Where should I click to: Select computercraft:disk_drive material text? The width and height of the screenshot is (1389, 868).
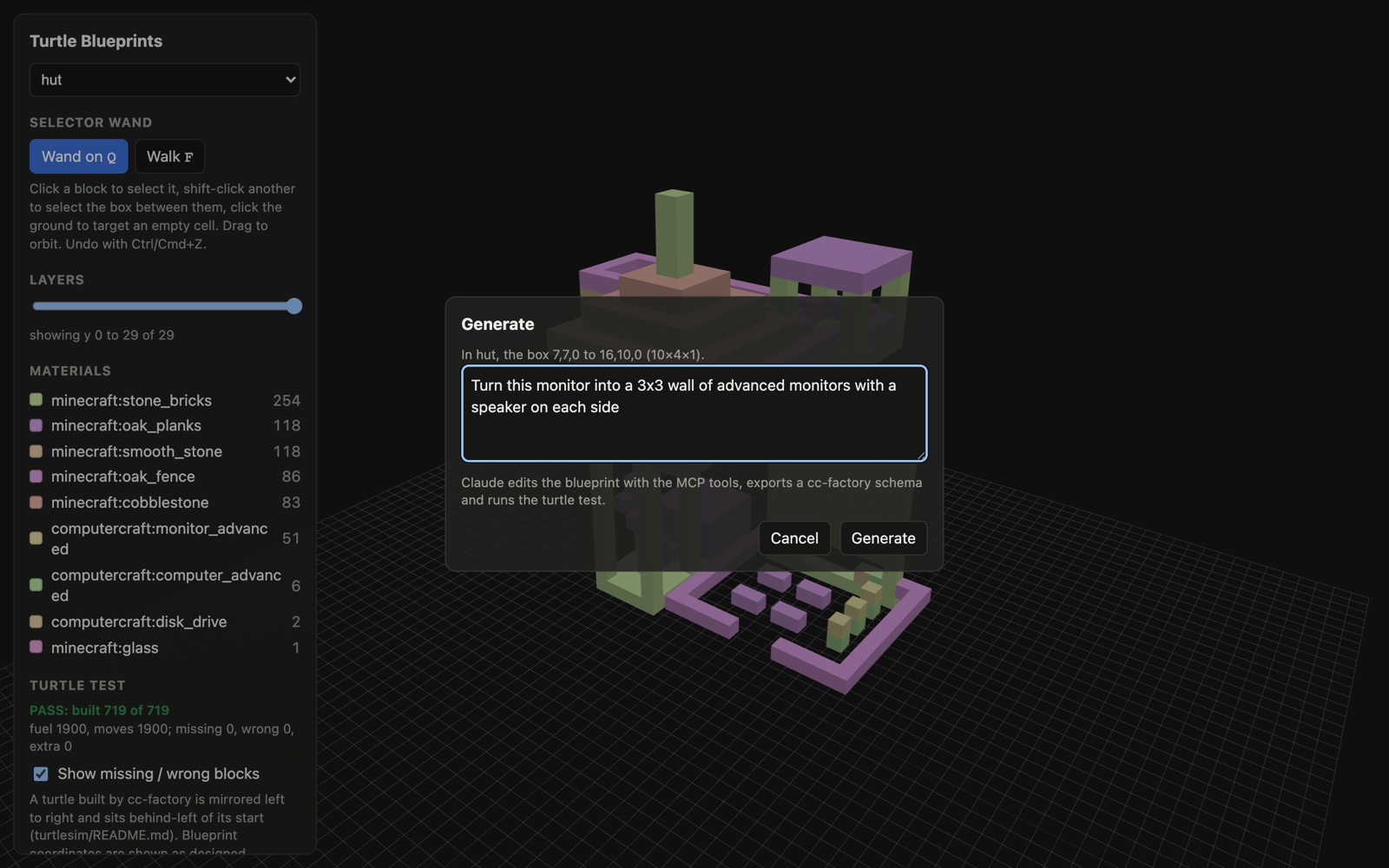point(139,621)
